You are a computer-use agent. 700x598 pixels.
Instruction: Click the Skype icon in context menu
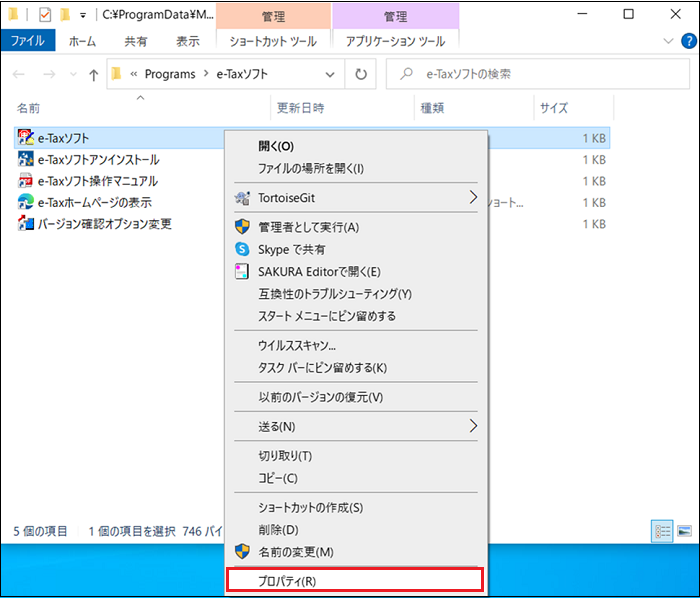(x=242, y=249)
